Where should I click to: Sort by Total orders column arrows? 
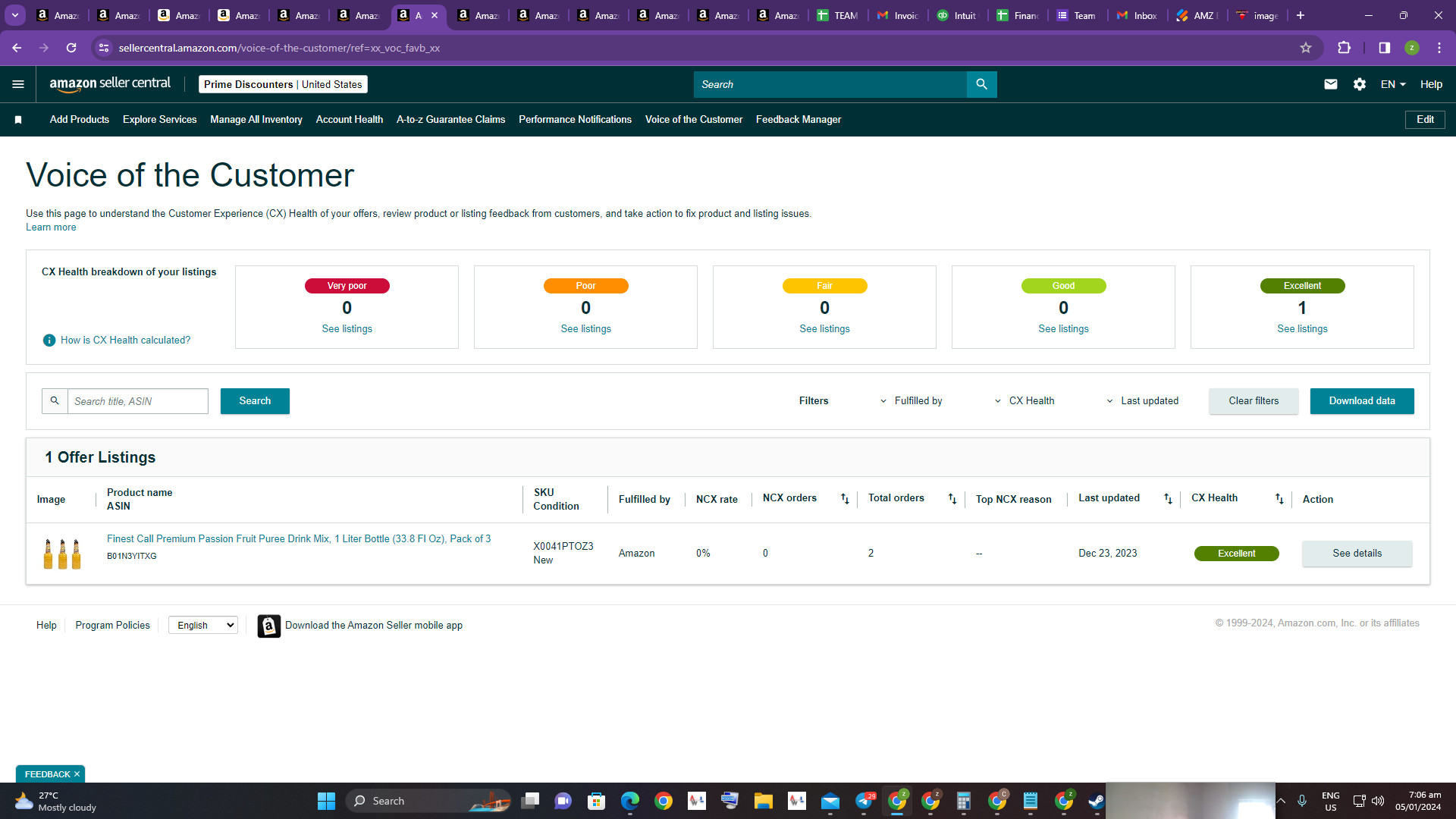click(952, 499)
